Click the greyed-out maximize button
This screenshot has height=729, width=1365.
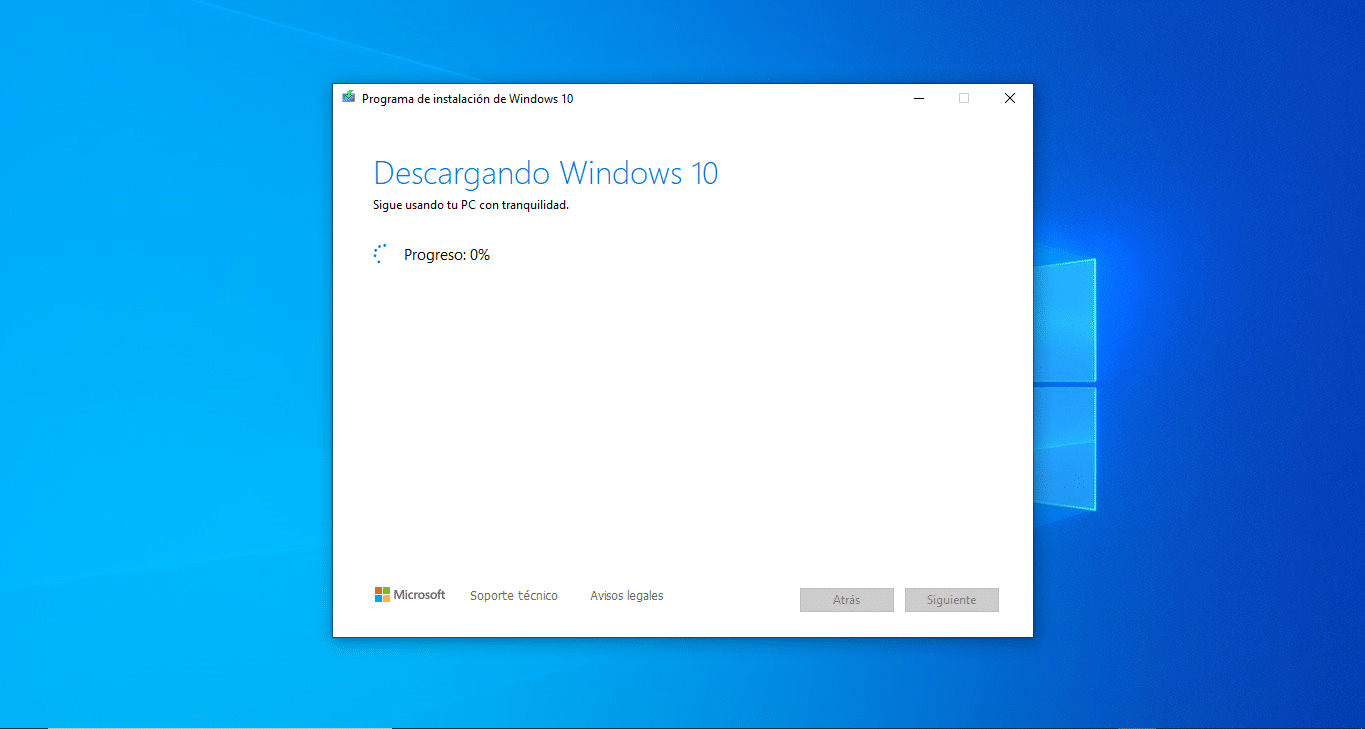[964, 98]
